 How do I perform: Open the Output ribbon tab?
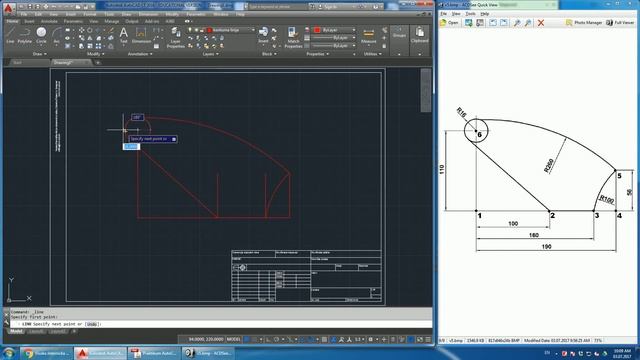click(131, 21)
